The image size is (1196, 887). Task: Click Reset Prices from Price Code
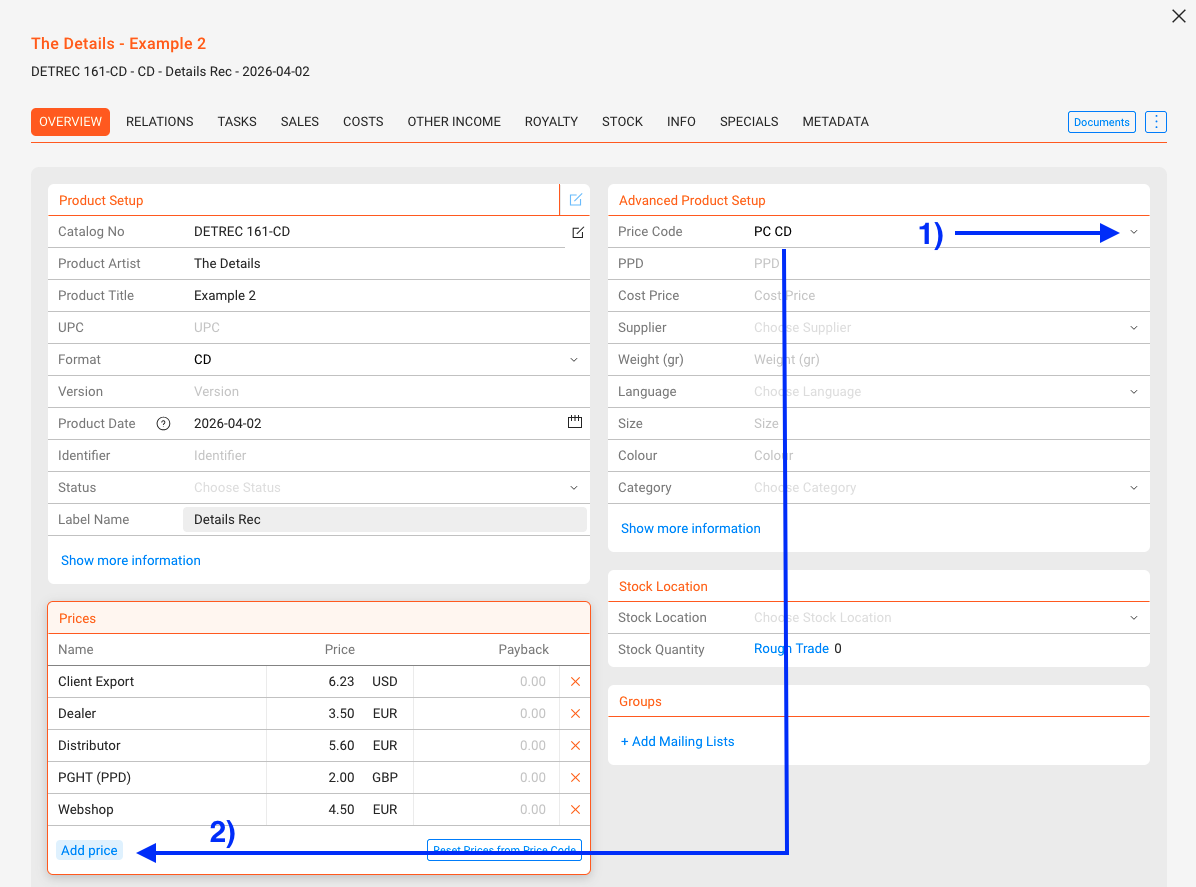[x=504, y=850]
